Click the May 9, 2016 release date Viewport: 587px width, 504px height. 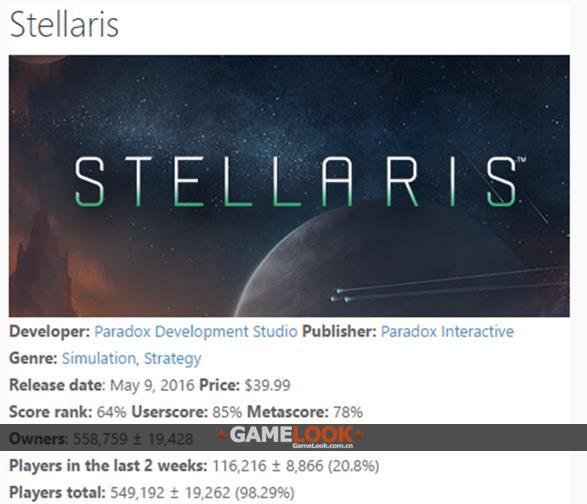pos(152,385)
